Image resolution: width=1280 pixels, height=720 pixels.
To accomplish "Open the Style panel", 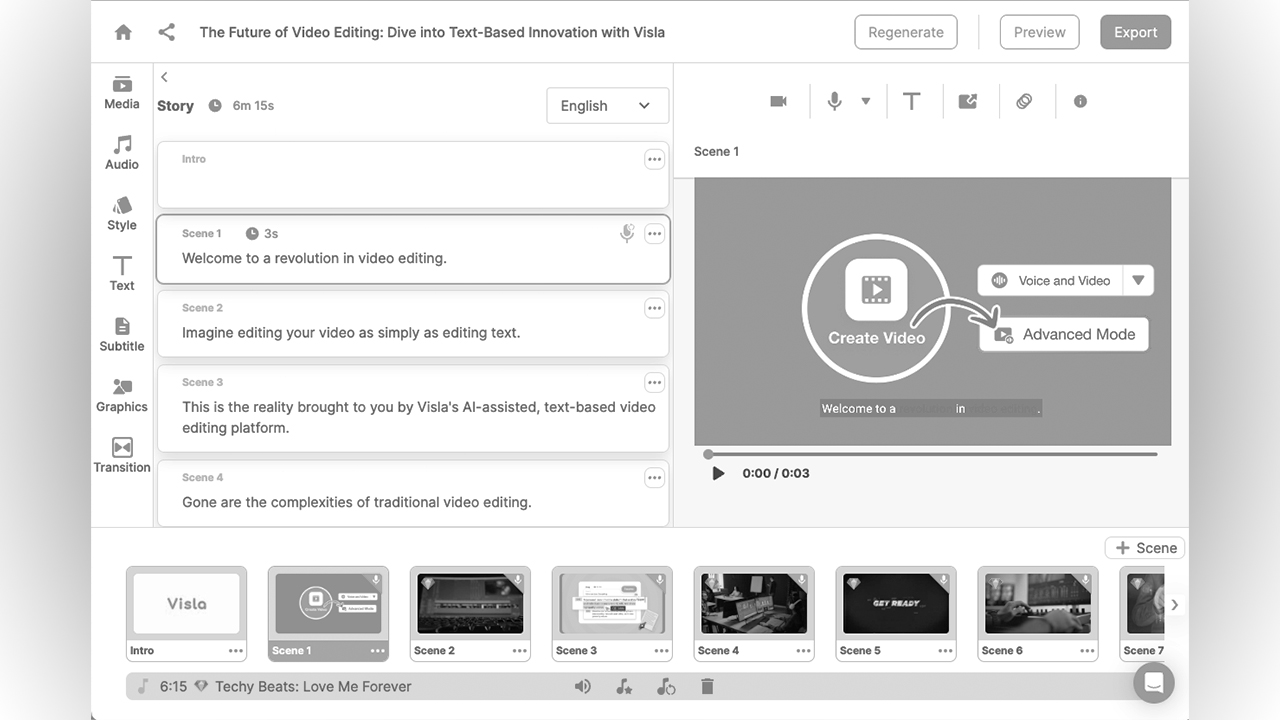I will tap(122, 213).
